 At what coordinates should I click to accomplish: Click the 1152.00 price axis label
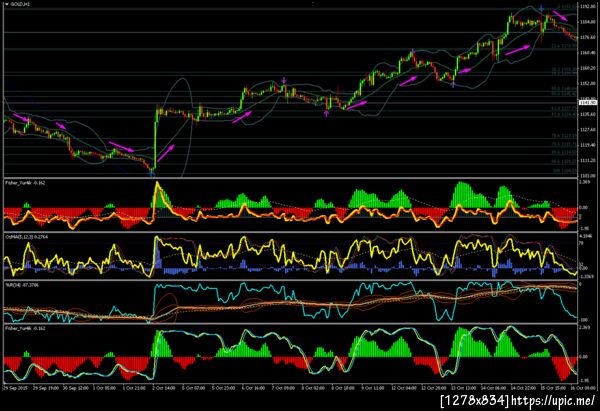point(588,83)
